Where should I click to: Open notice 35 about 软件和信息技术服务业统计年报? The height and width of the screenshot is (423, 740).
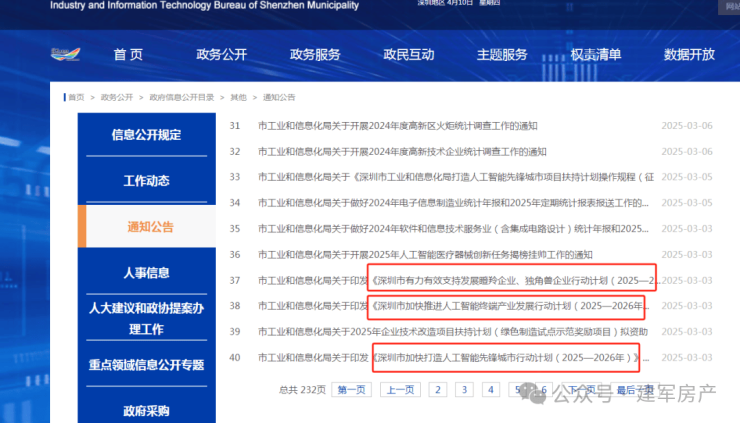coord(453,229)
